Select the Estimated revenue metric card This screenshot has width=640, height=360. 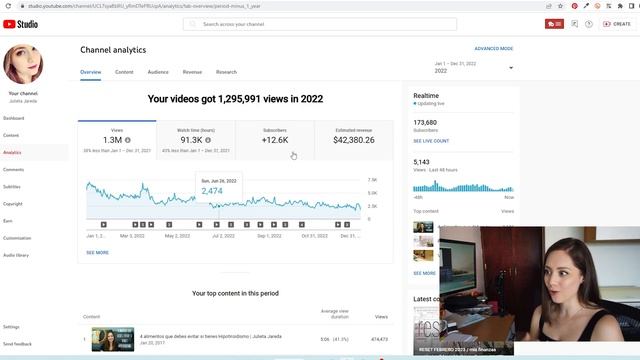click(354, 140)
